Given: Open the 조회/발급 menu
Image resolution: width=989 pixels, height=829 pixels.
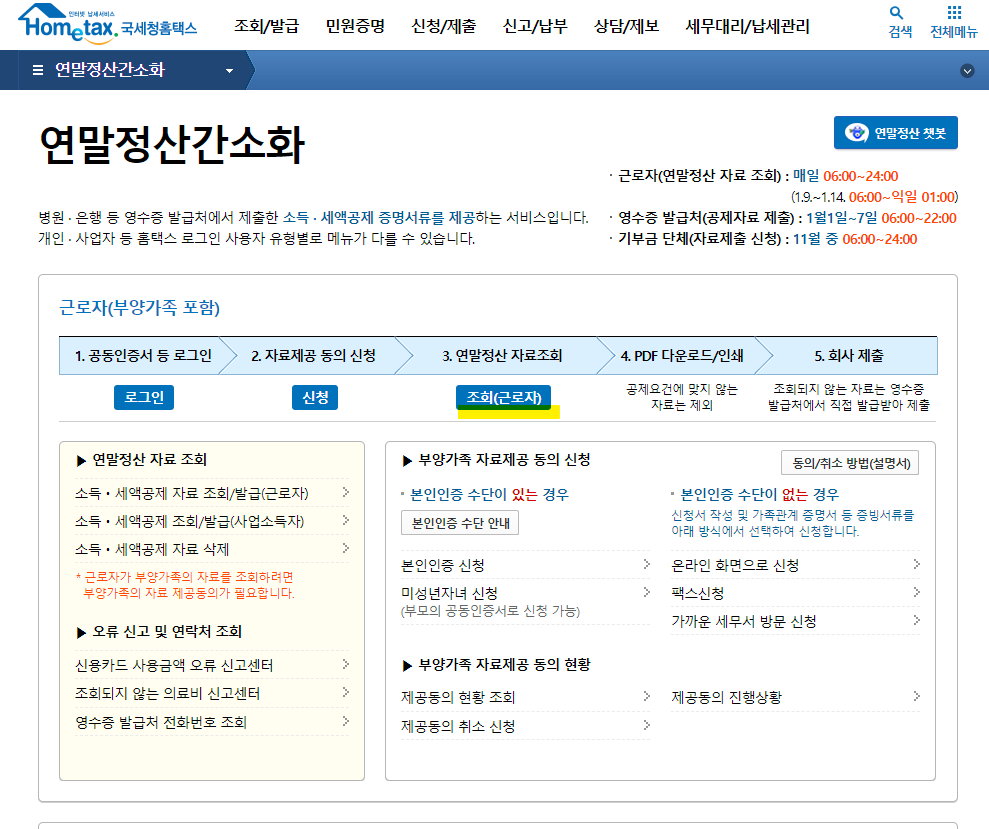Looking at the screenshot, I should tap(268, 27).
